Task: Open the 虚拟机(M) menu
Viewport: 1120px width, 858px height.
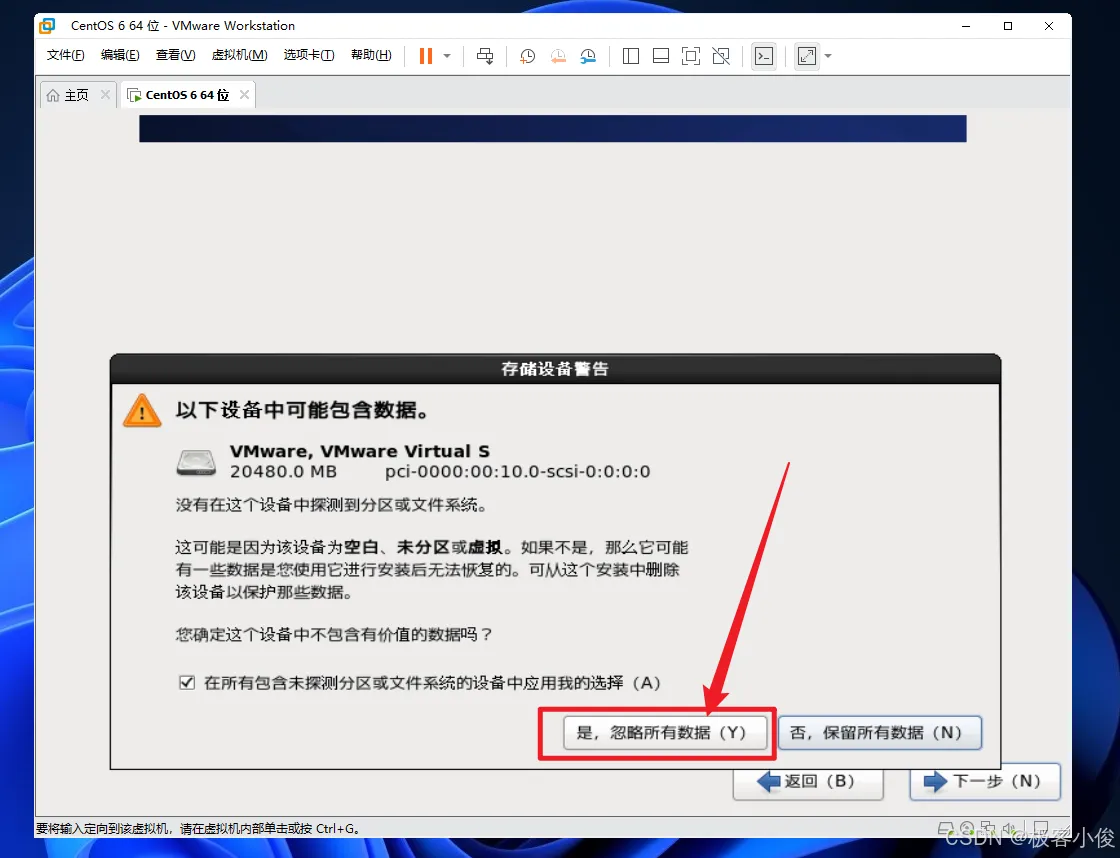Action: pyautogui.click(x=239, y=55)
